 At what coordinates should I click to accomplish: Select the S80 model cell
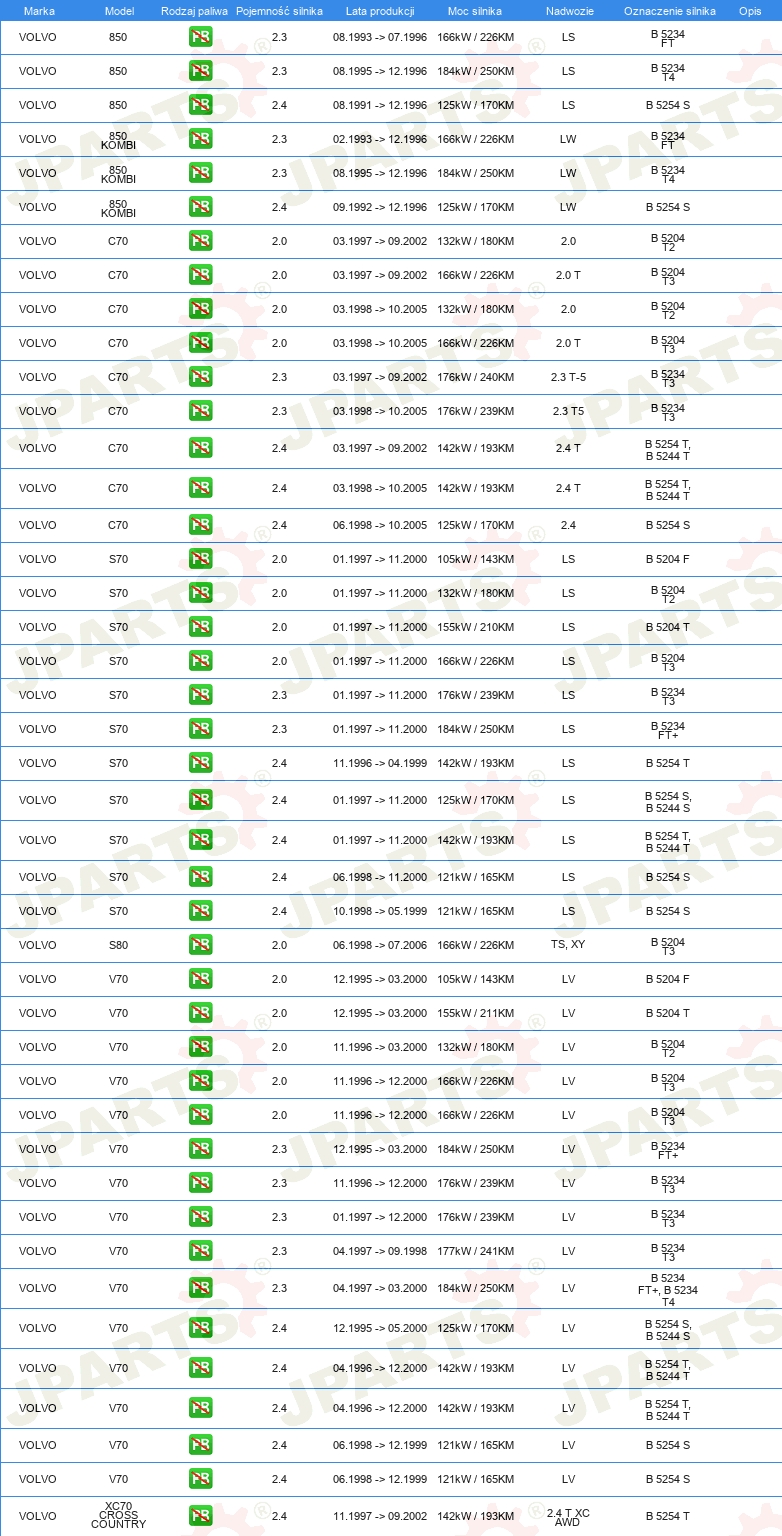pyautogui.click(x=118, y=946)
